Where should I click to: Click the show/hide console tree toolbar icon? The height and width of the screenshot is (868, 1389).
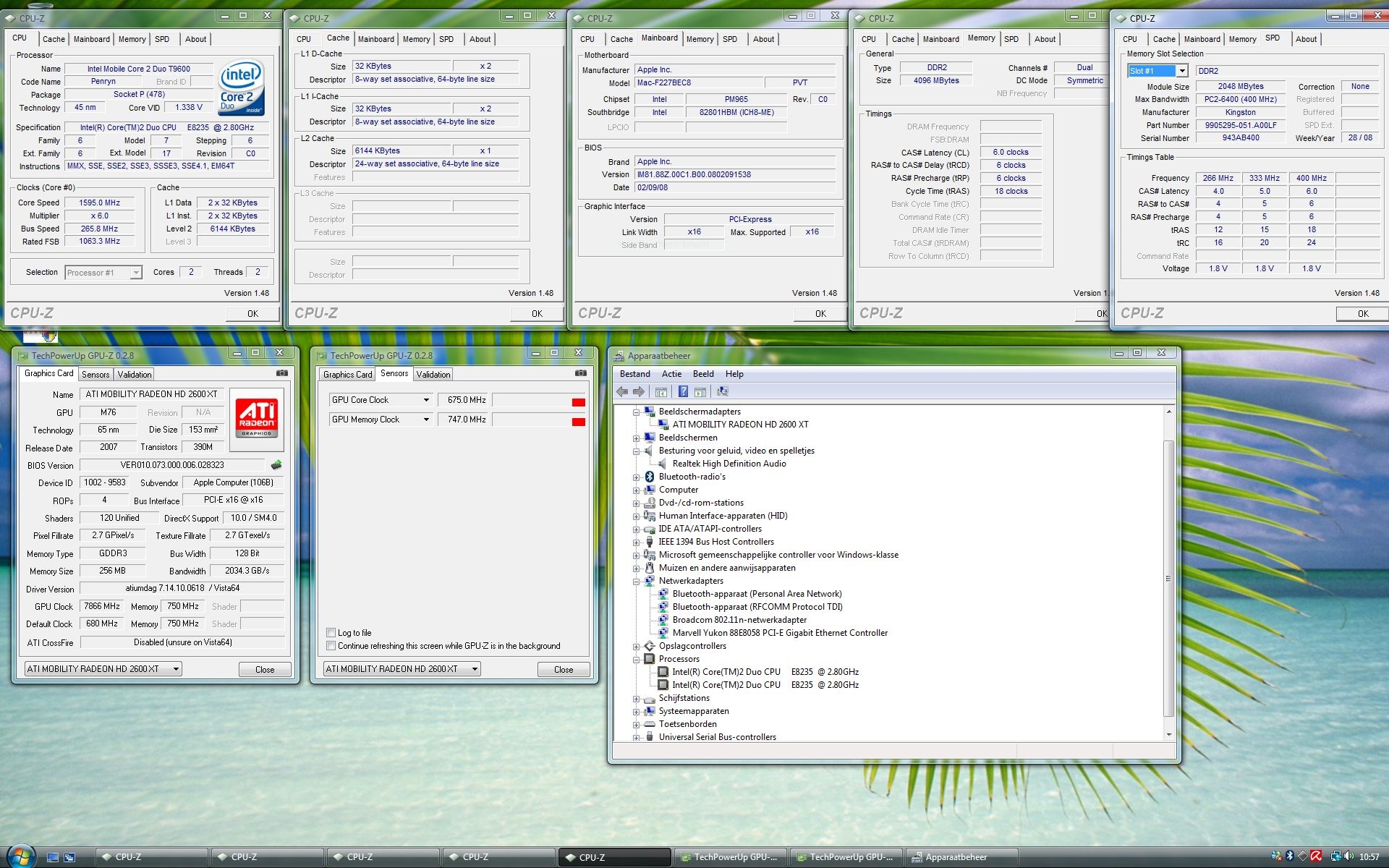pos(660,391)
